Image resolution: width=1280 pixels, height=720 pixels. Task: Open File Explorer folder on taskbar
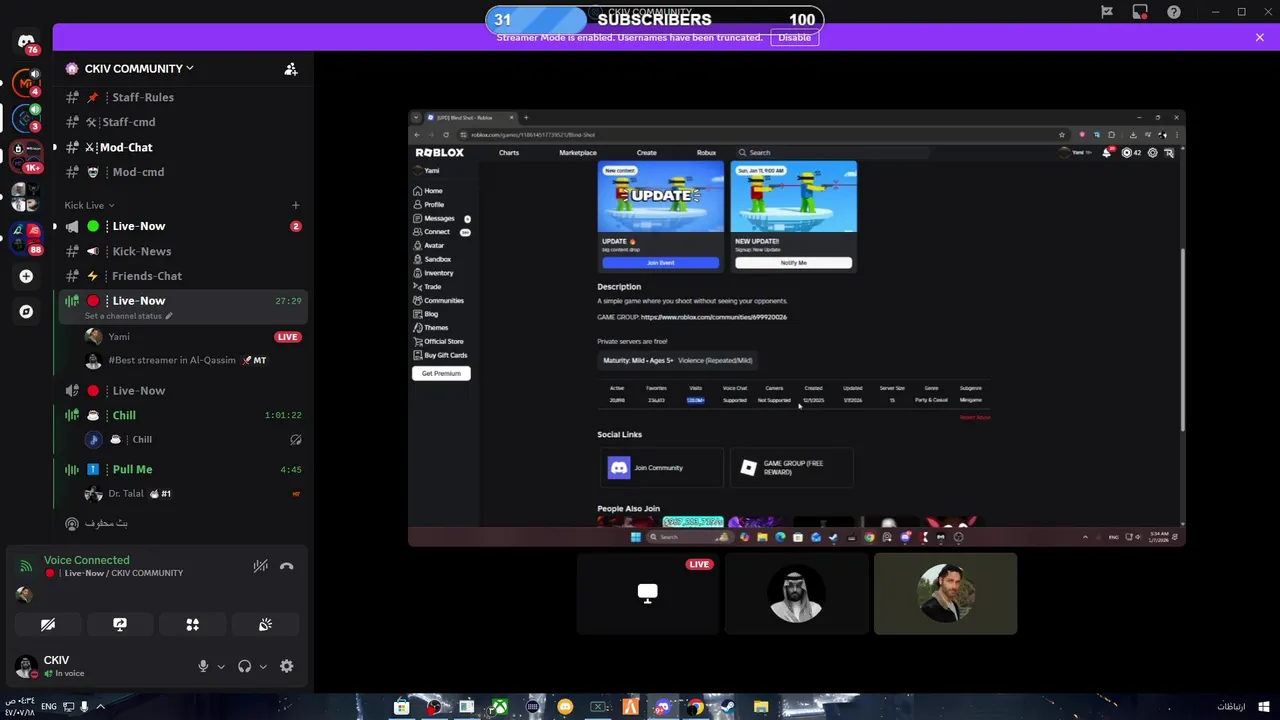[x=761, y=707]
